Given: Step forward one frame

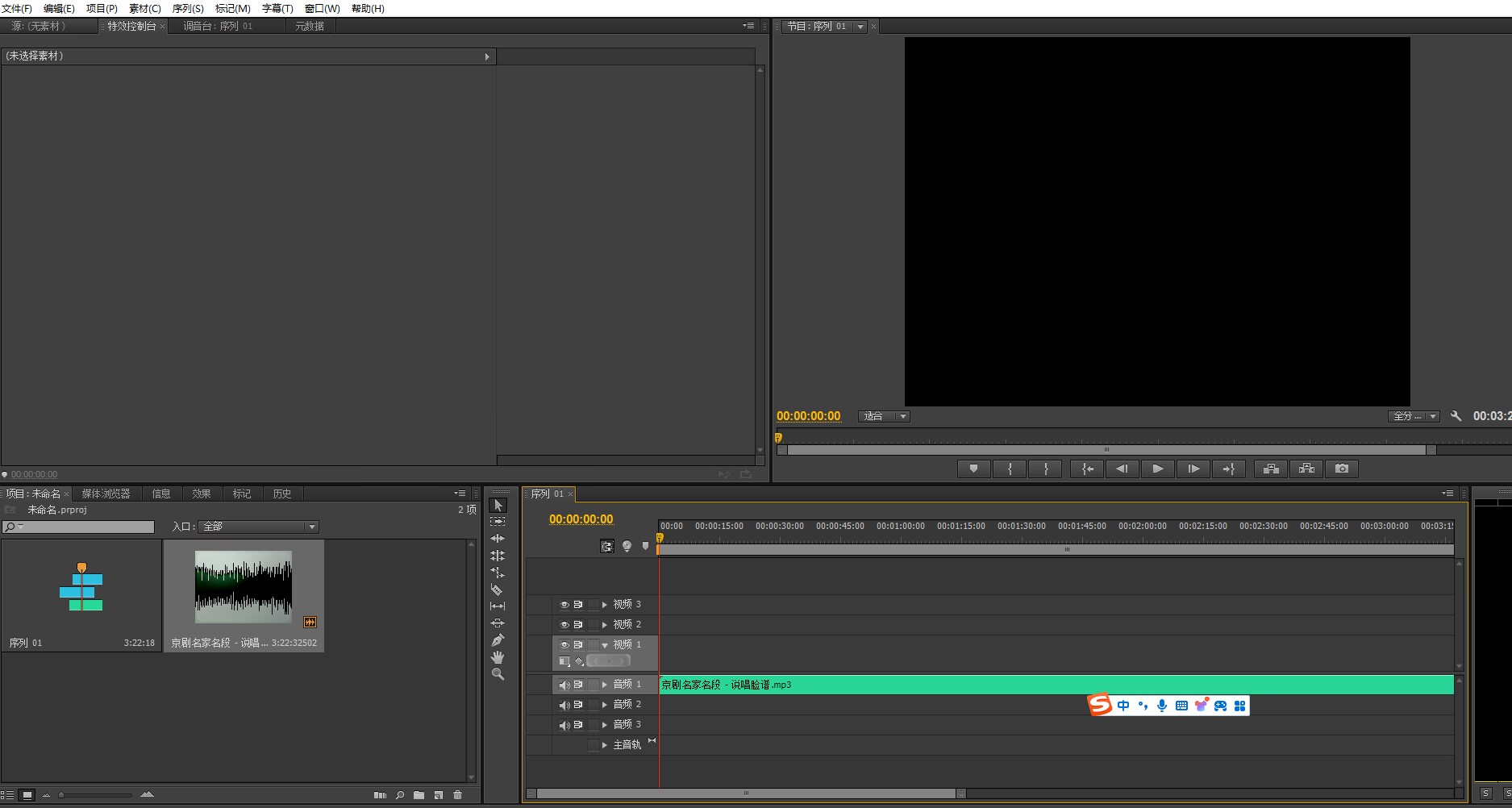Looking at the screenshot, I should (1193, 469).
